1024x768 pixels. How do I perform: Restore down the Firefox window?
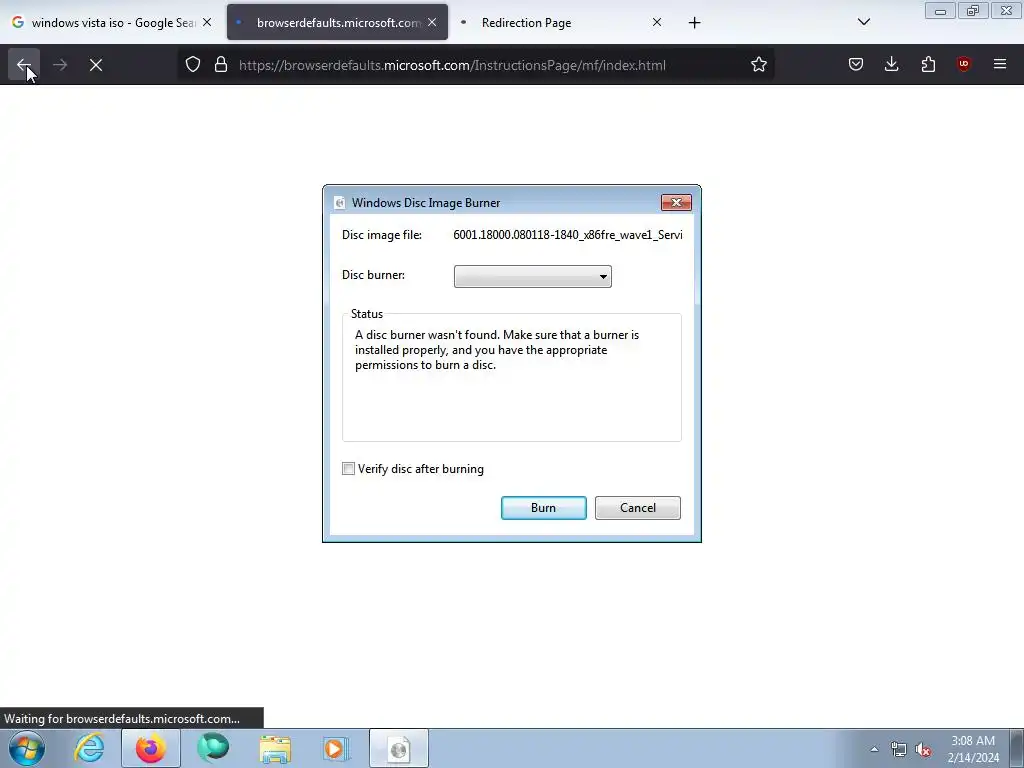click(973, 10)
